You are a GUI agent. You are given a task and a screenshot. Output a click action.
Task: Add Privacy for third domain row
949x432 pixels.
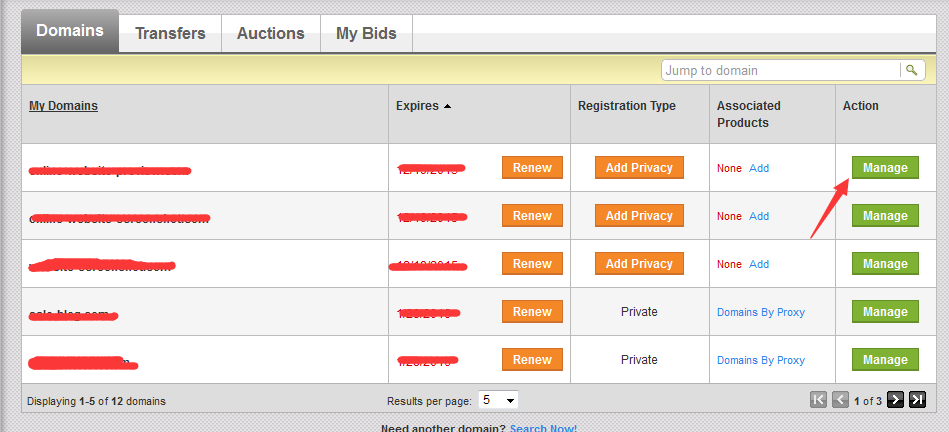coord(639,264)
